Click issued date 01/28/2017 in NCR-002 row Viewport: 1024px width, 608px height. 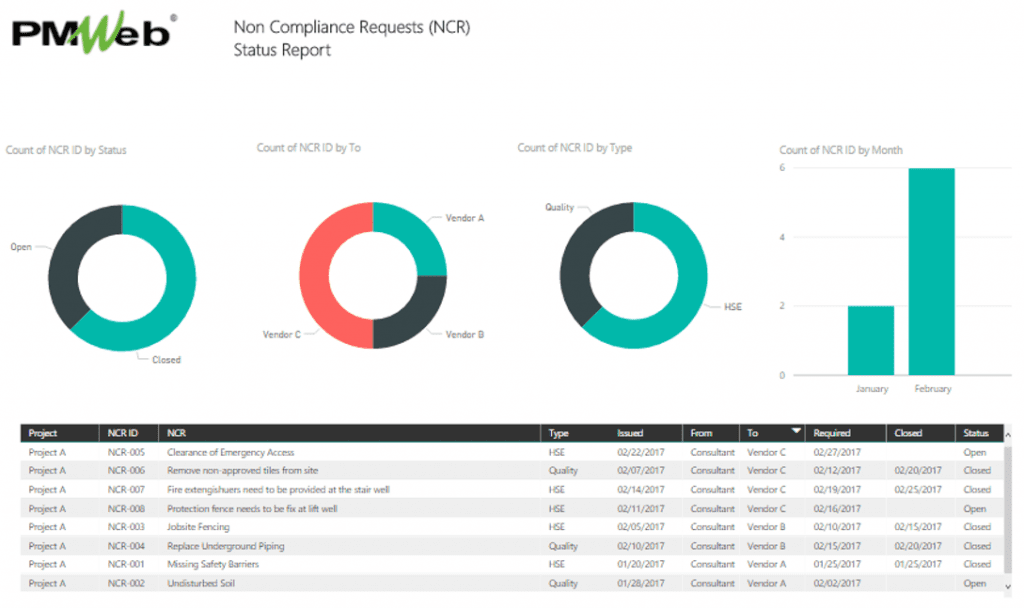[x=641, y=583]
